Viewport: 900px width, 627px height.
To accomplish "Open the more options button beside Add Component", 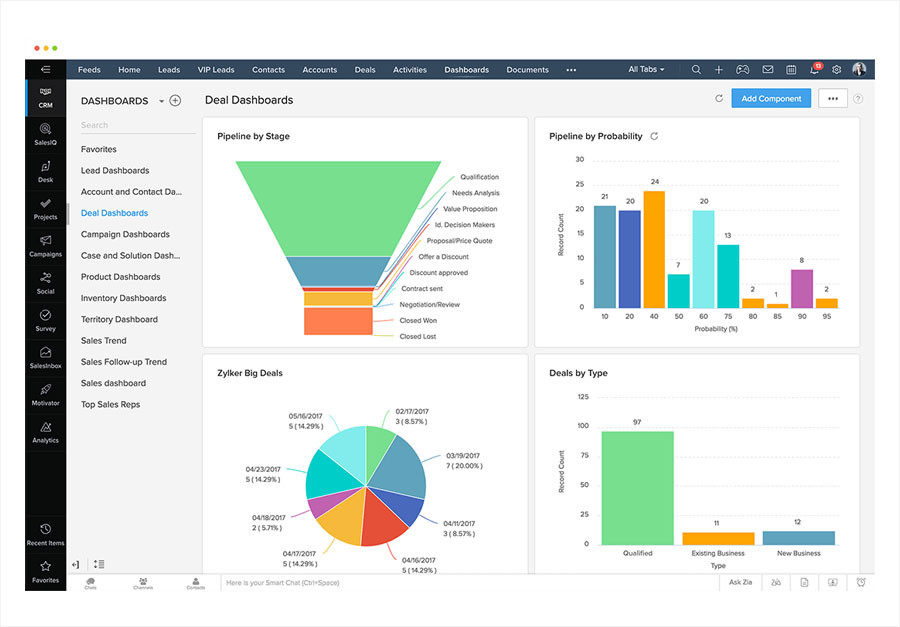I will (833, 98).
